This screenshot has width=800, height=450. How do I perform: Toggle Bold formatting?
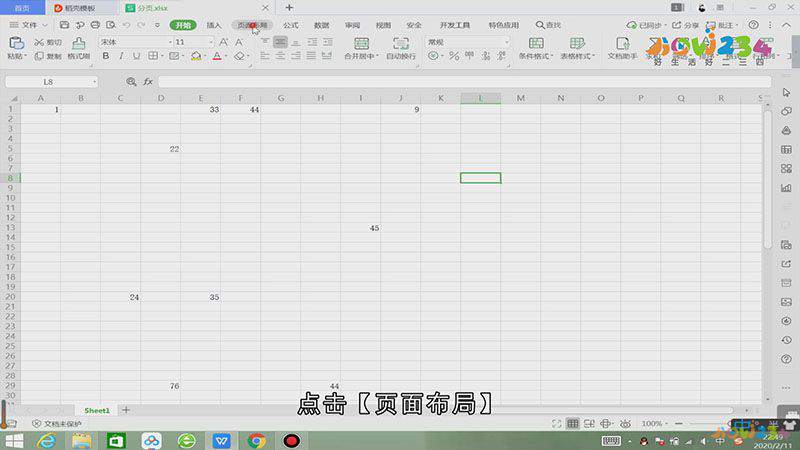[106, 56]
